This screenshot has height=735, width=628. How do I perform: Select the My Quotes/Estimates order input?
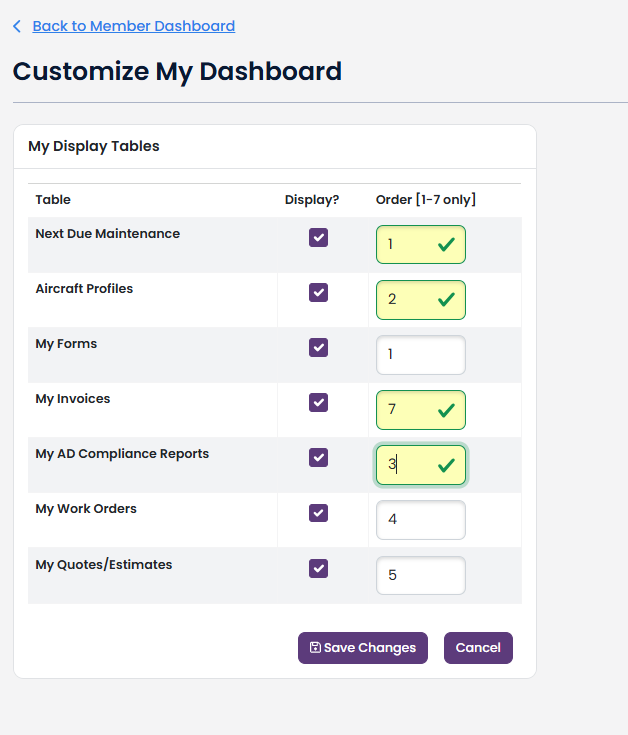tap(420, 576)
